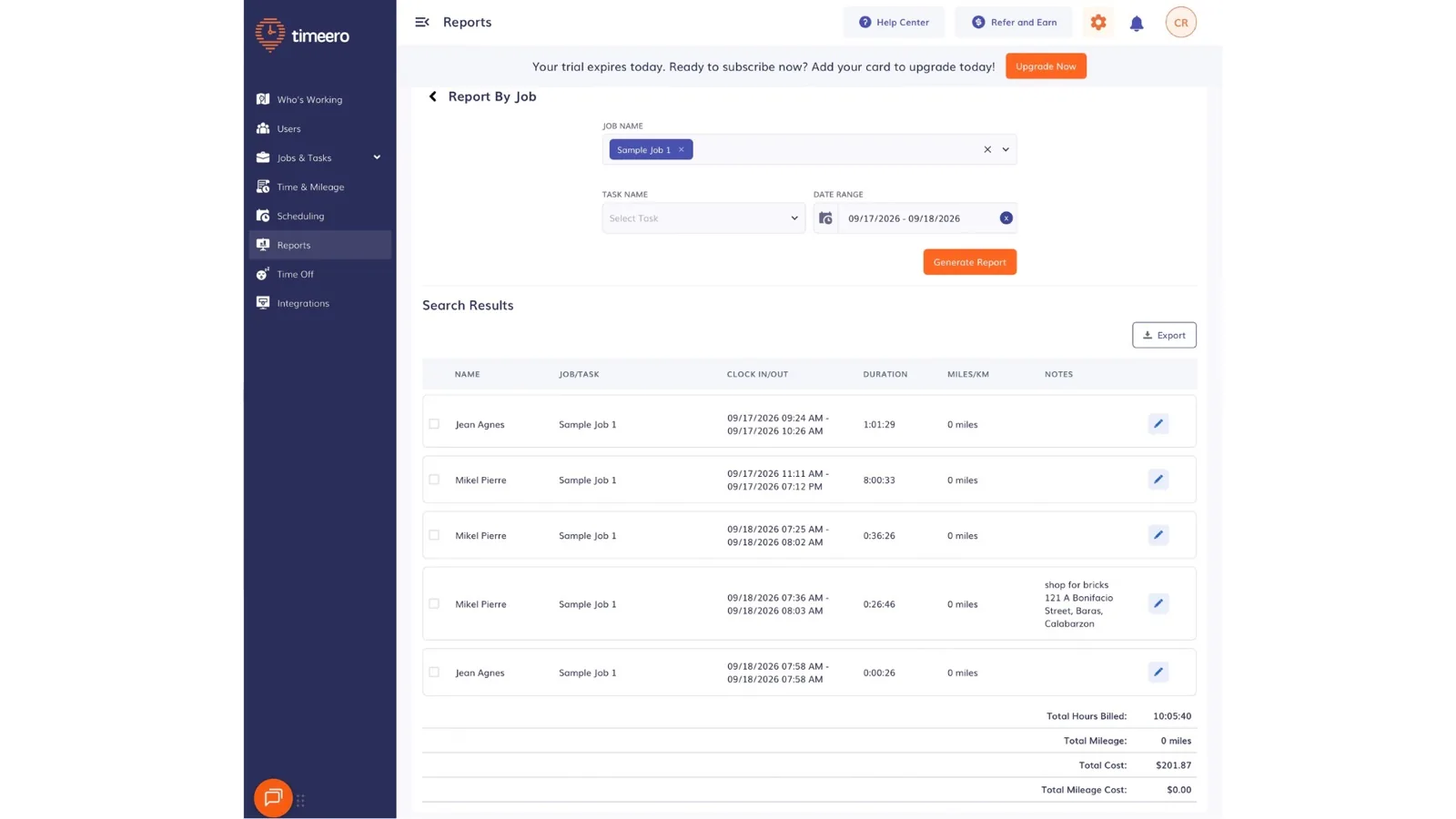Open the date range calendar icon

click(825, 218)
